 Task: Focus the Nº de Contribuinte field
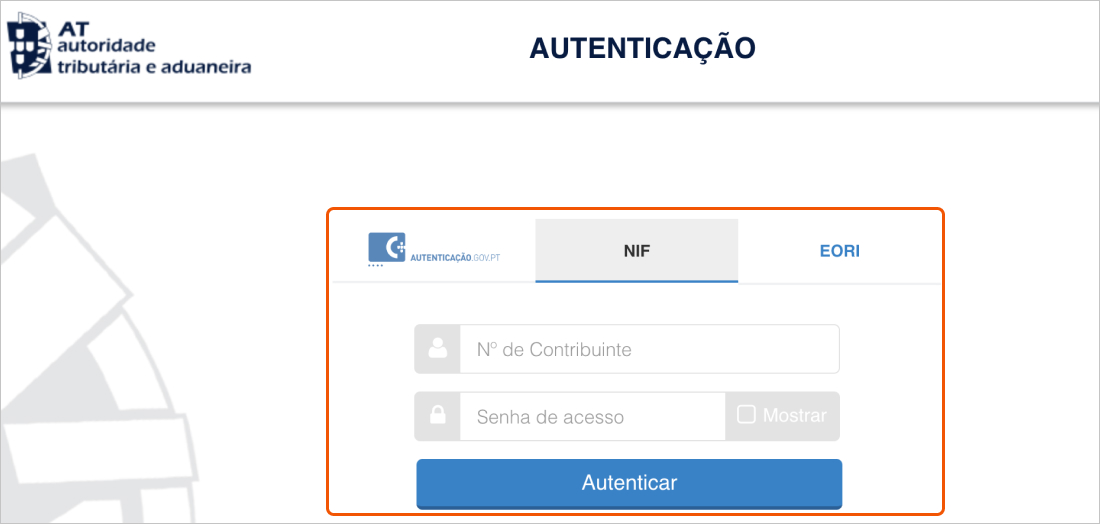(x=648, y=349)
